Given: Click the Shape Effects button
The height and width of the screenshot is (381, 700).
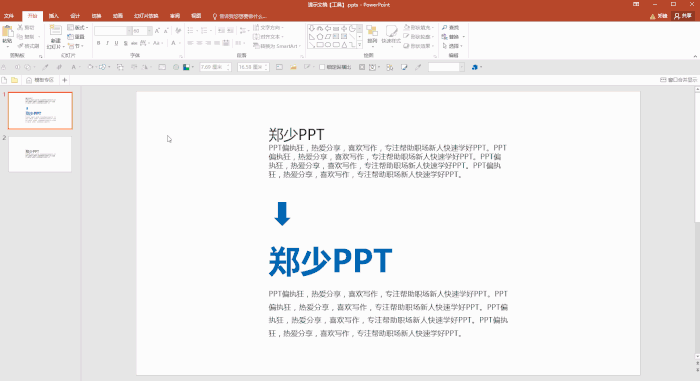Looking at the screenshot, I should 418,46.
